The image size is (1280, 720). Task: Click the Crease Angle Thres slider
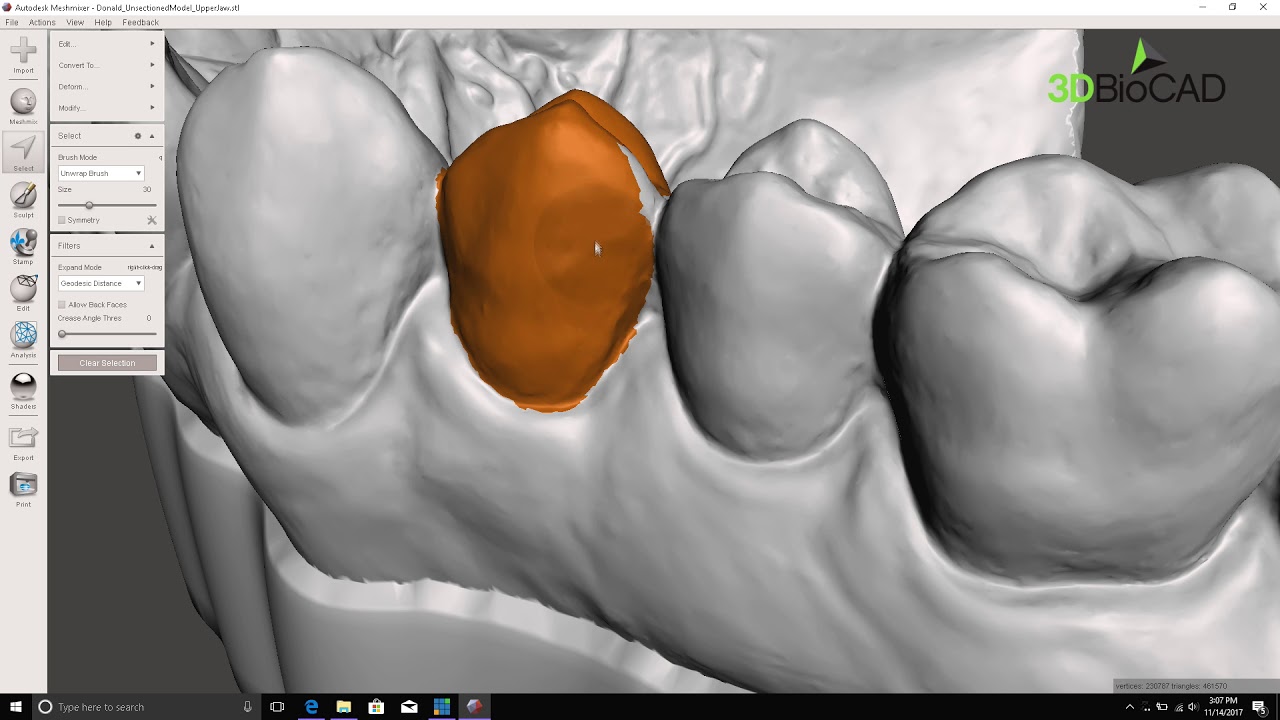107,334
